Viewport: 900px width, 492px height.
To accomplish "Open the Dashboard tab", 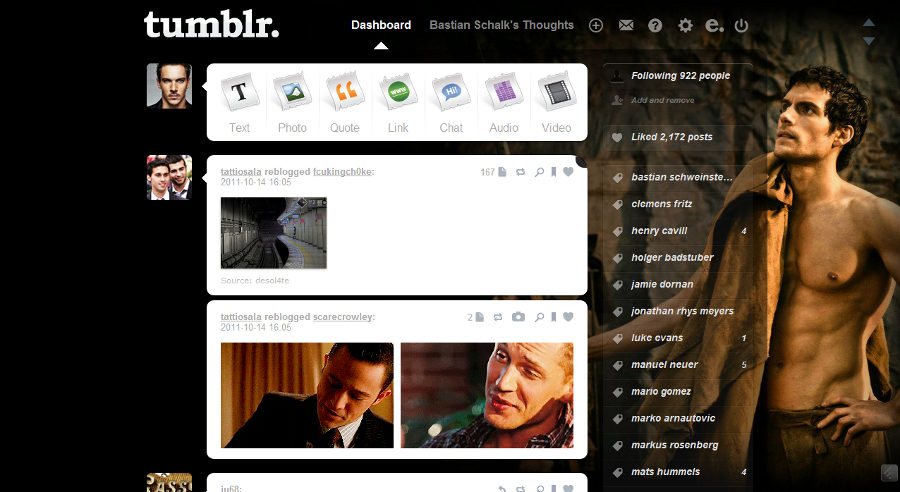I will click(381, 25).
